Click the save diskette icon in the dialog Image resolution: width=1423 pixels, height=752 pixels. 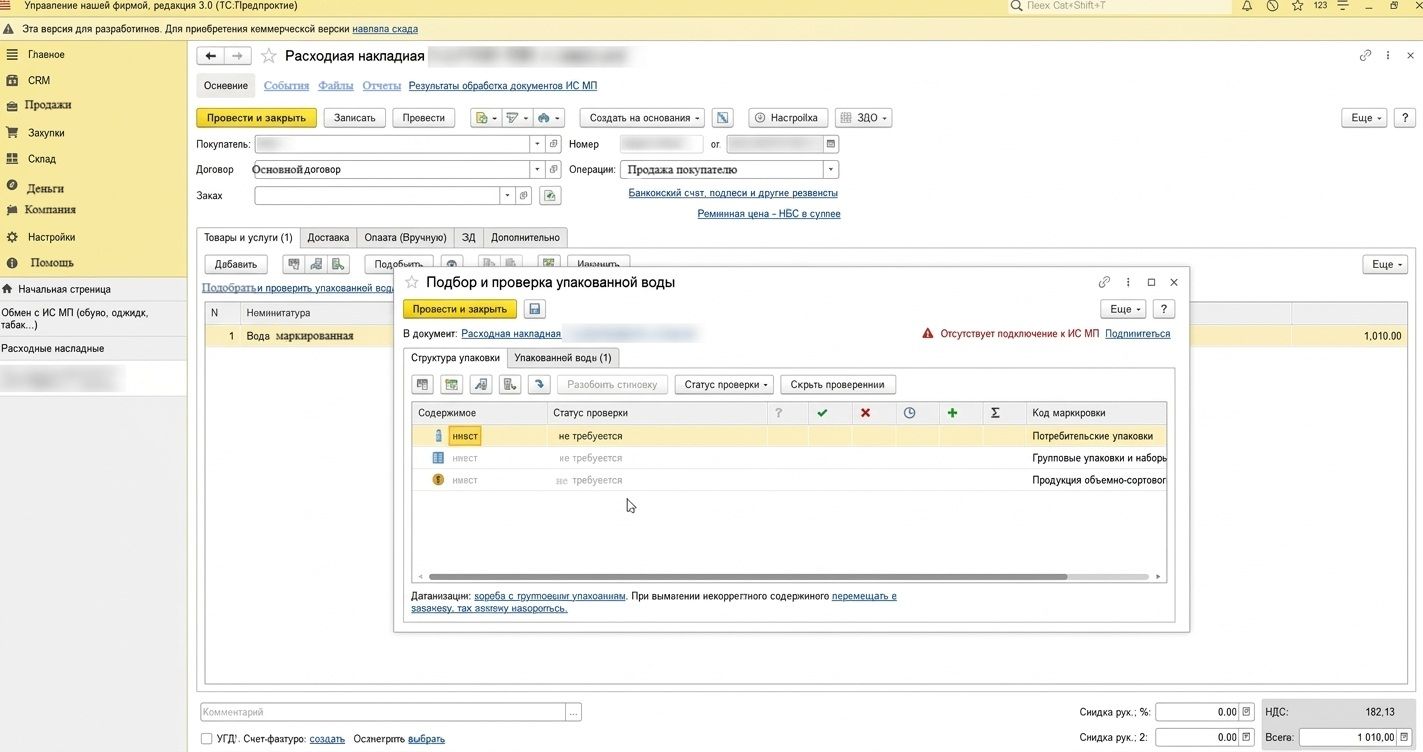[535, 309]
